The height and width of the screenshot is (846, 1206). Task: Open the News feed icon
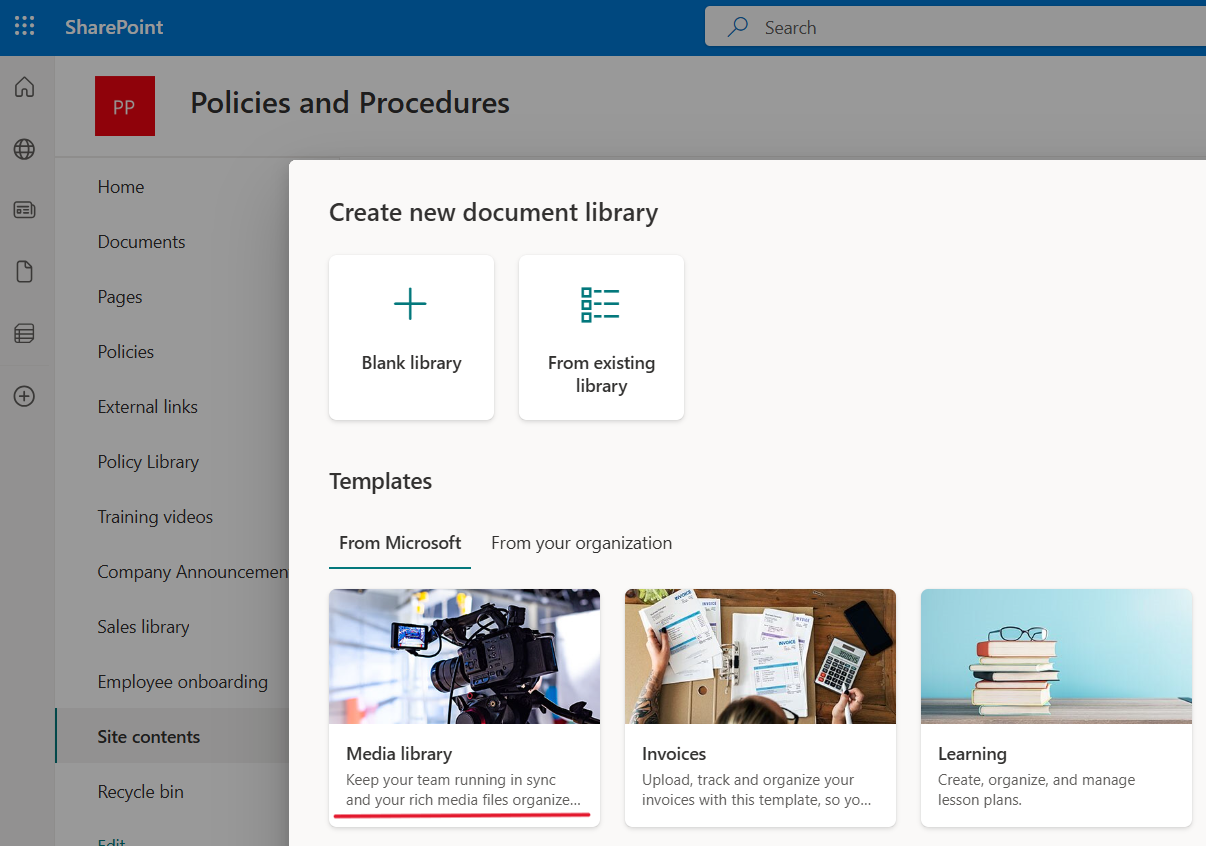24,210
